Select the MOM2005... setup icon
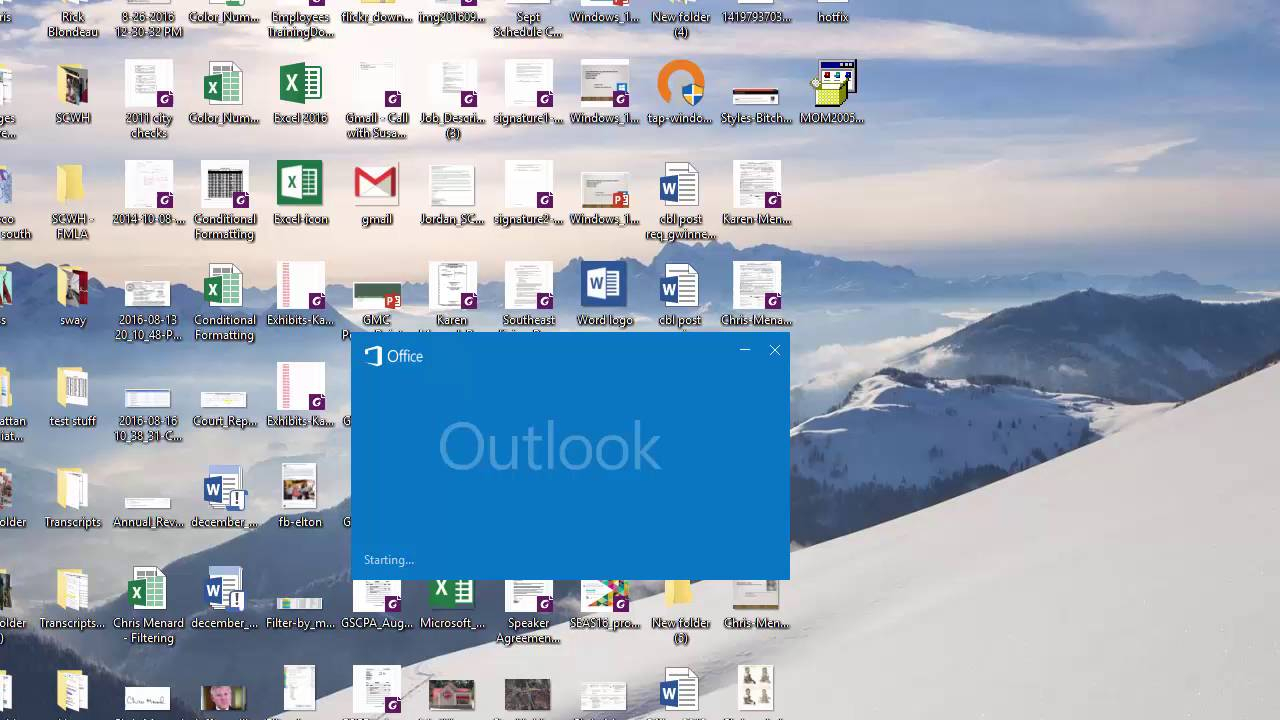This screenshot has height=720, width=1280. click(833, 84)
